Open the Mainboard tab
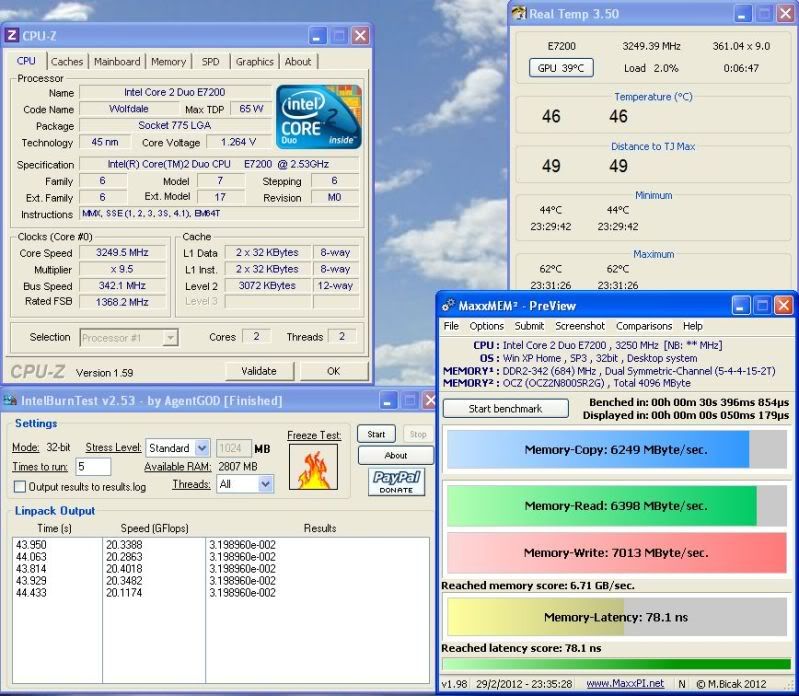Screen dimensions: 799x696 (117, 62)
